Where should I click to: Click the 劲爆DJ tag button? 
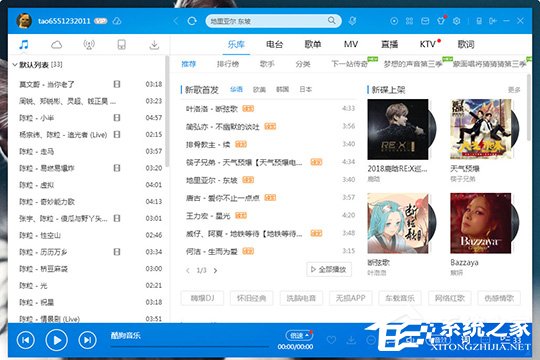click(x=202, y=298)
